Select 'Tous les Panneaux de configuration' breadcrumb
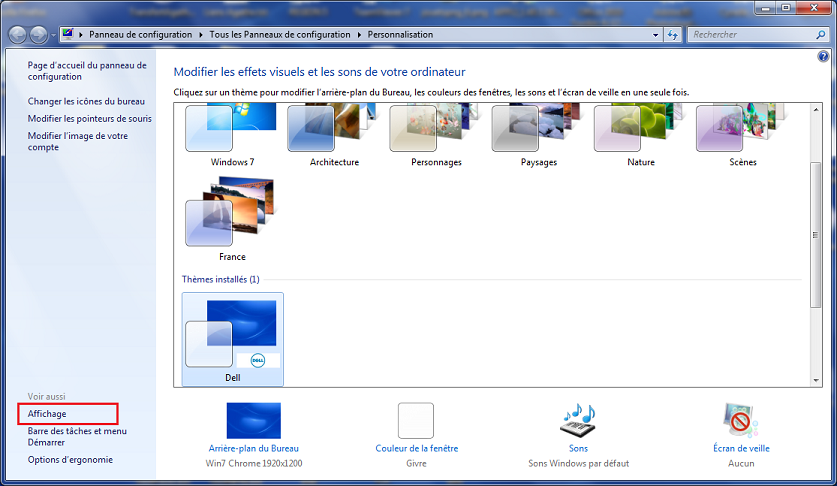Viewport: 837px width, 486px height. tap(280, 34)
